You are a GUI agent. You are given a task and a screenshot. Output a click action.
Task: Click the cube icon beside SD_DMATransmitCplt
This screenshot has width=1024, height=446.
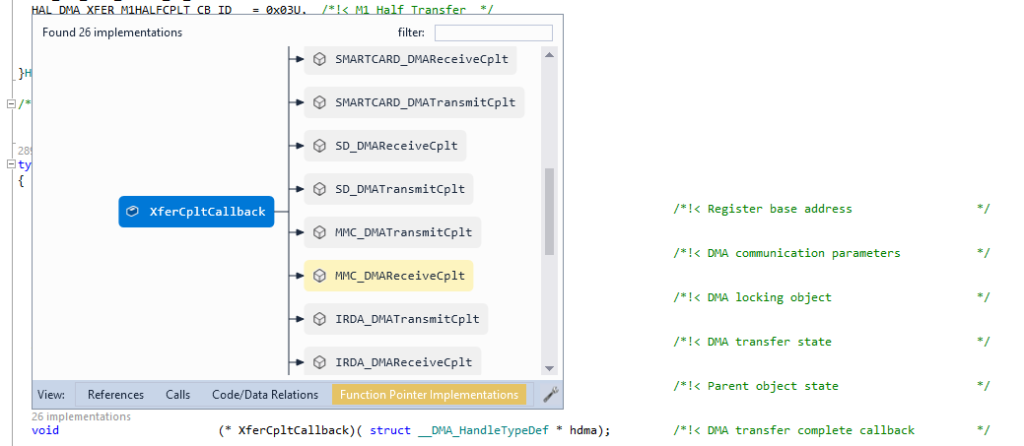[x=320, y=189]
